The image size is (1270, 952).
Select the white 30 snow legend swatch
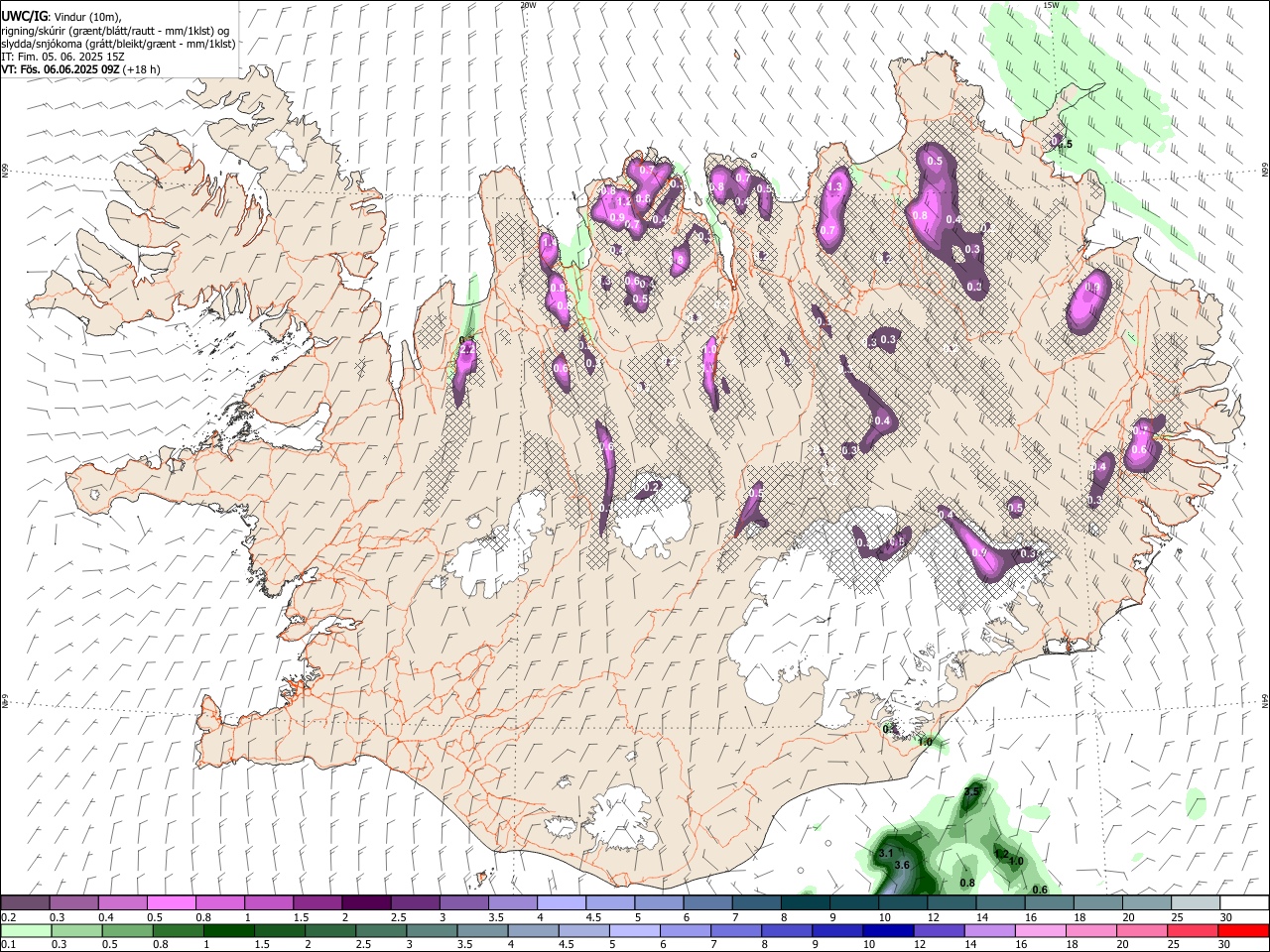[x=1243, y=903]
